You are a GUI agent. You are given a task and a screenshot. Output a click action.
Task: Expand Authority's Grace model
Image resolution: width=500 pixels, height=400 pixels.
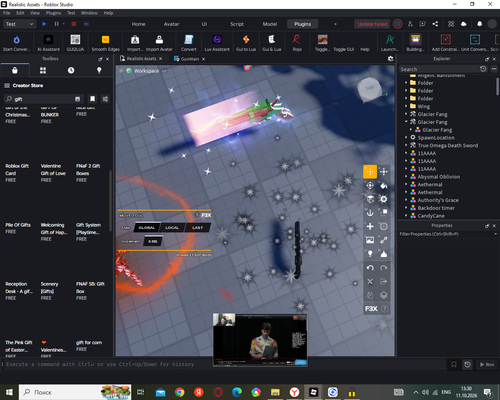click(x=406, y=200)
